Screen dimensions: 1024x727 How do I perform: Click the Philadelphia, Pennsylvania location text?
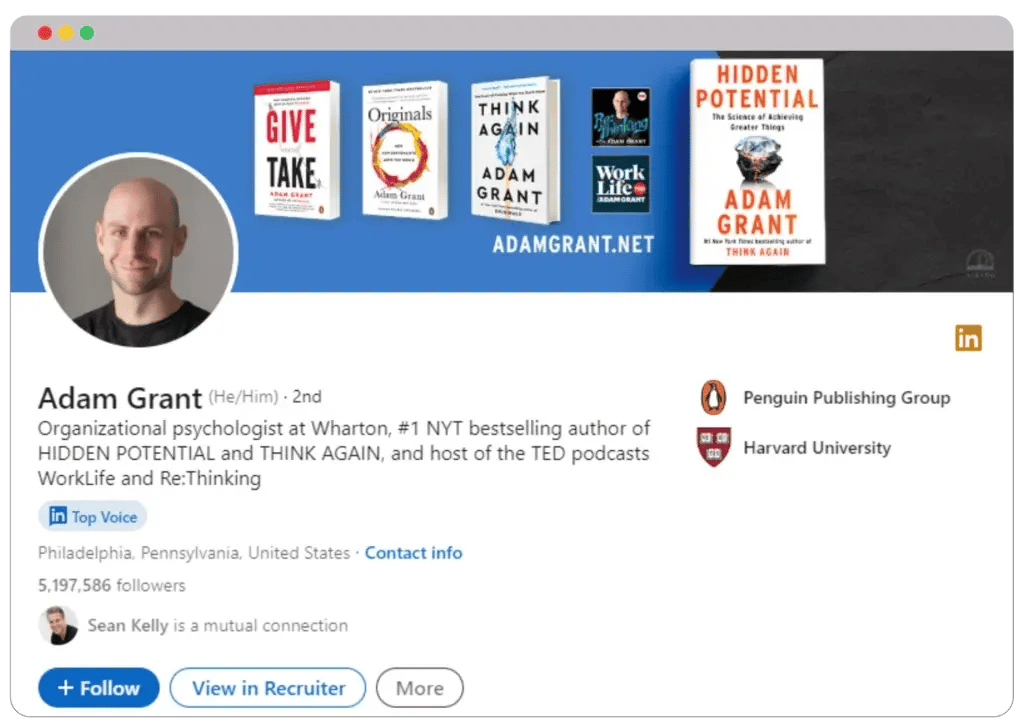click(194, 553)
